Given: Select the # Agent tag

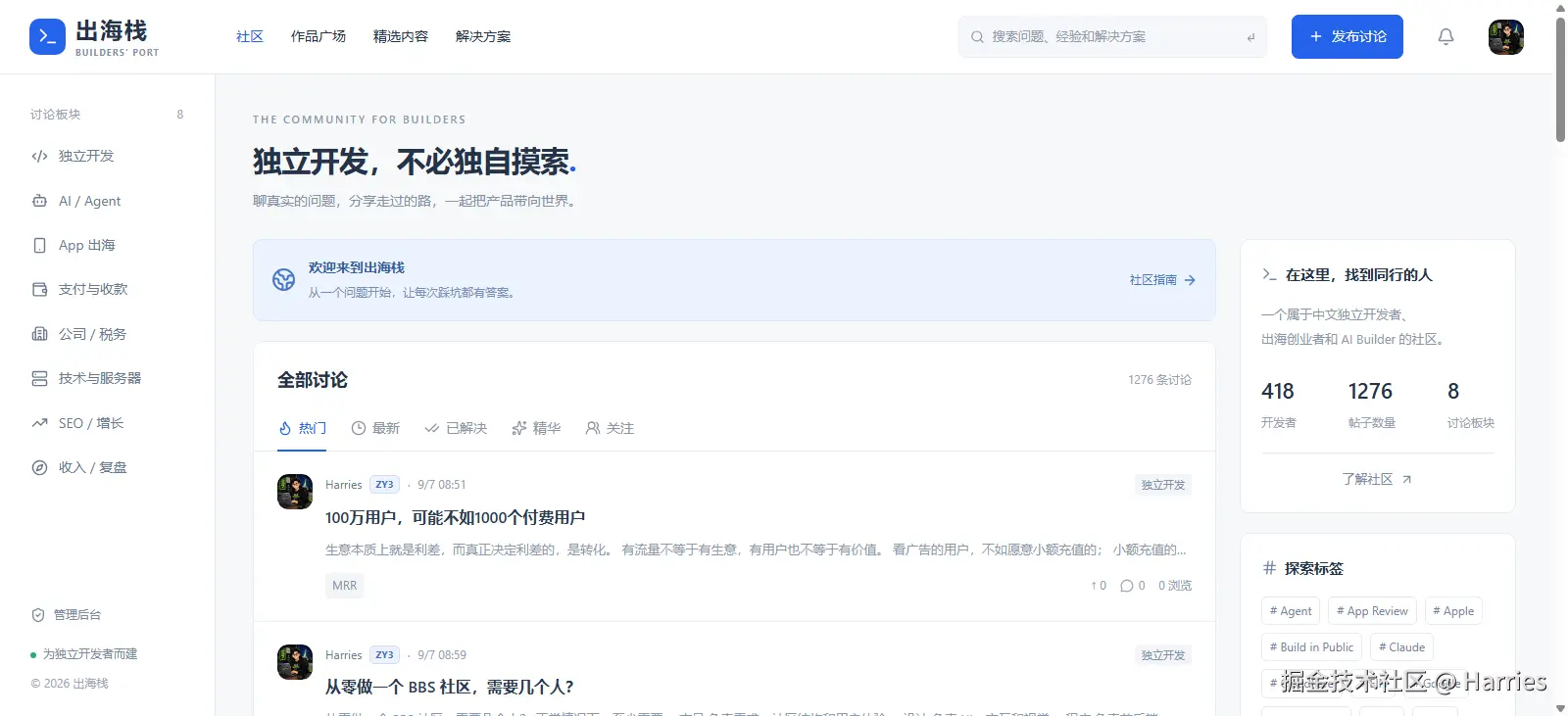Looking at the screenshot, I should point(1291,610).
